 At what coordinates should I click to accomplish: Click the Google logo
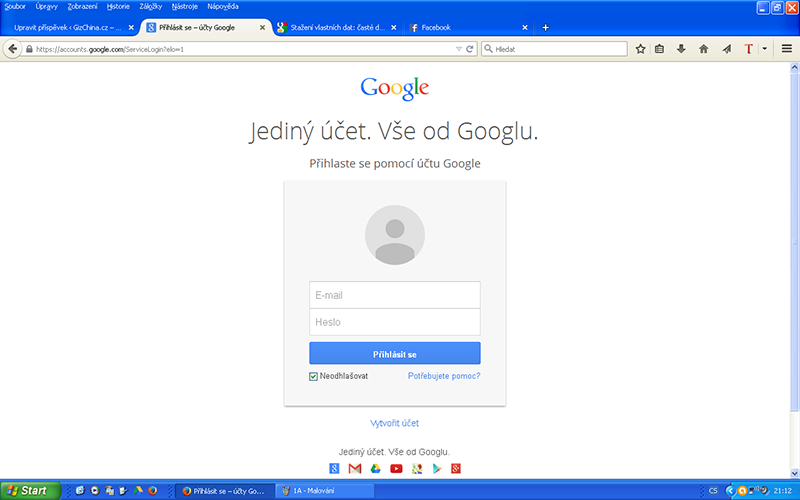pyautogui.click(x=394, y=88)
